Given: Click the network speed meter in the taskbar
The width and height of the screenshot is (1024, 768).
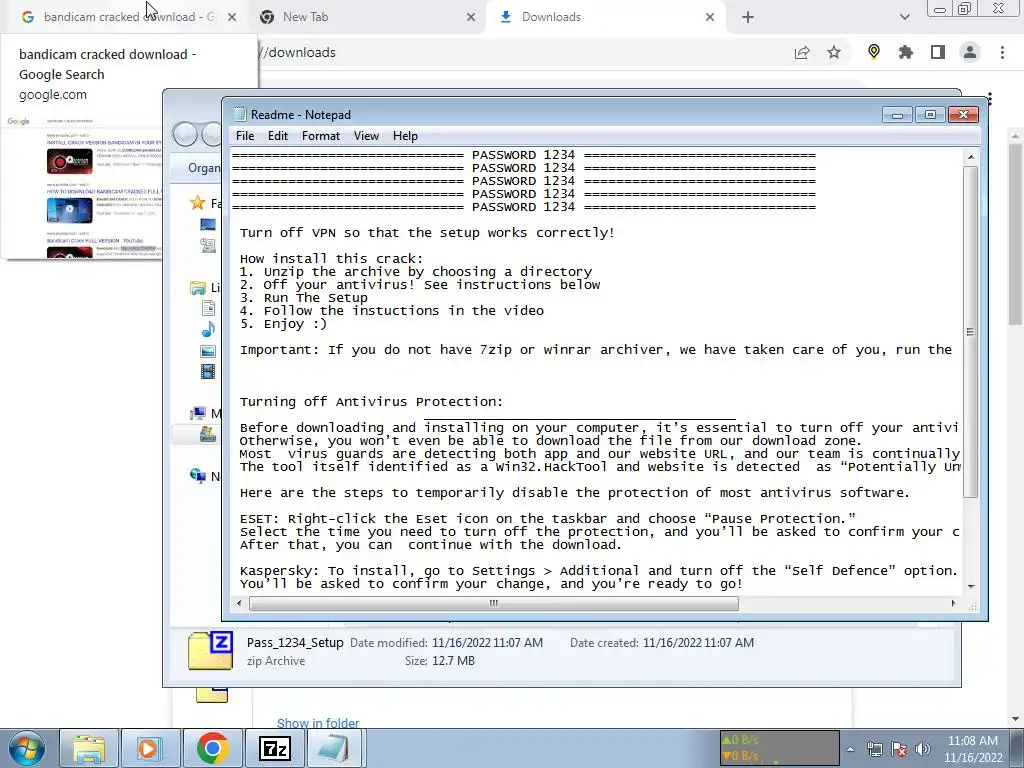Looking at the screenshot, I should [778, 748].
